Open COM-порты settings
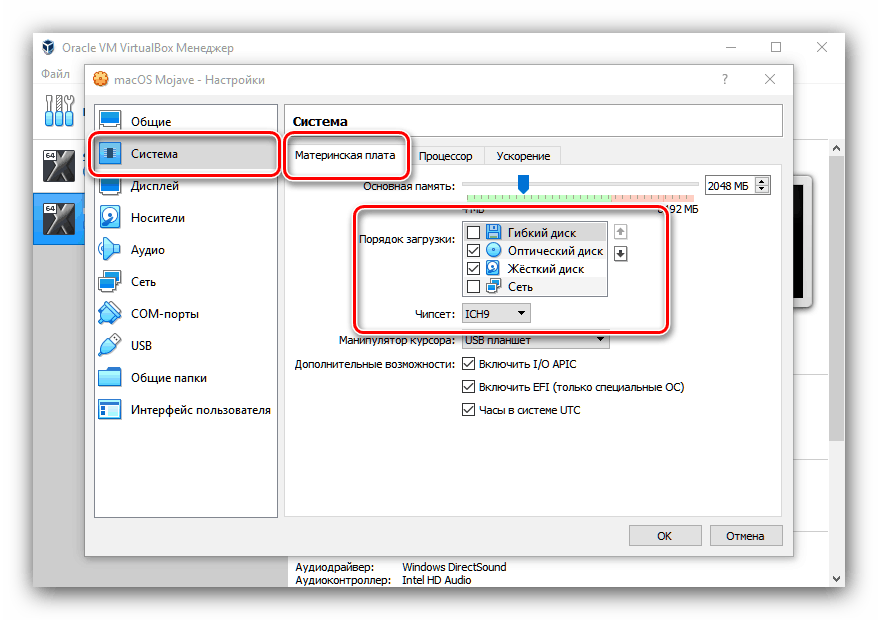This screenshot has height=620, width=878. coord(185,313)
